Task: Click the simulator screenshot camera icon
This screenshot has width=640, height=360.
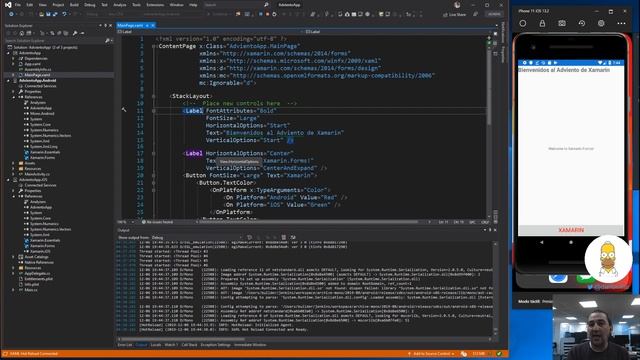Action: [x=562, y=24]
